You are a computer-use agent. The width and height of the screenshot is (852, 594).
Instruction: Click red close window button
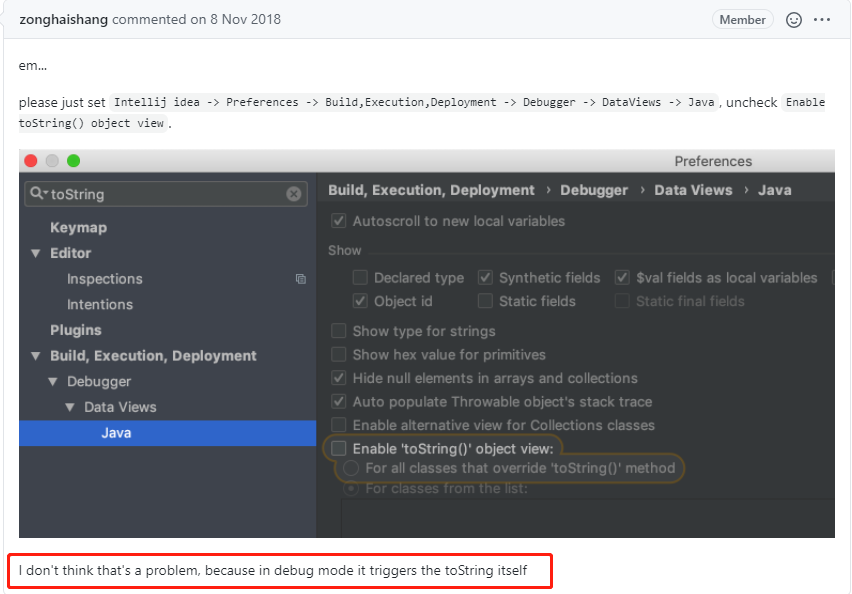(31, 161)
